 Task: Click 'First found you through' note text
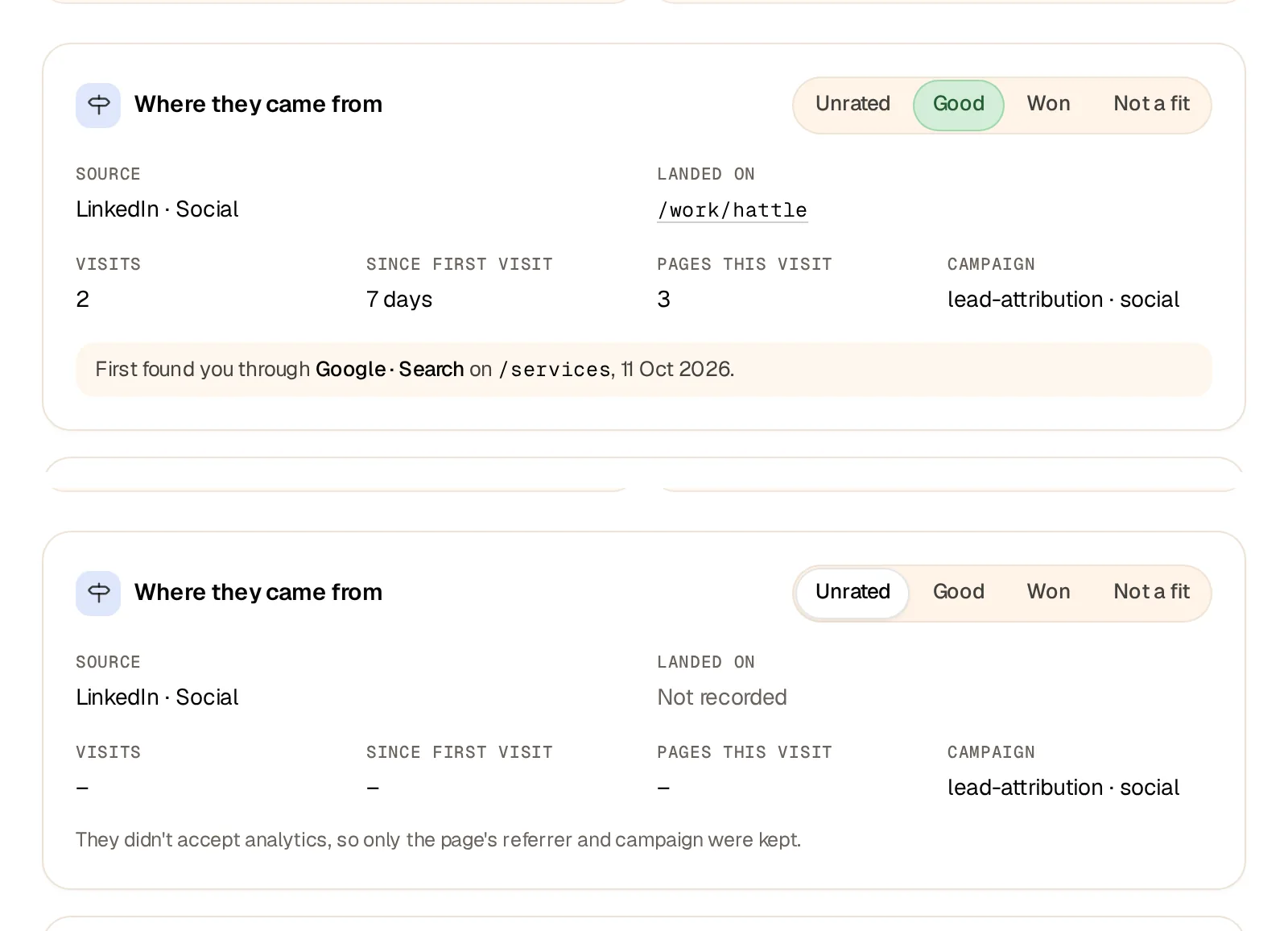pyautogui.click(x=203, y=370)
